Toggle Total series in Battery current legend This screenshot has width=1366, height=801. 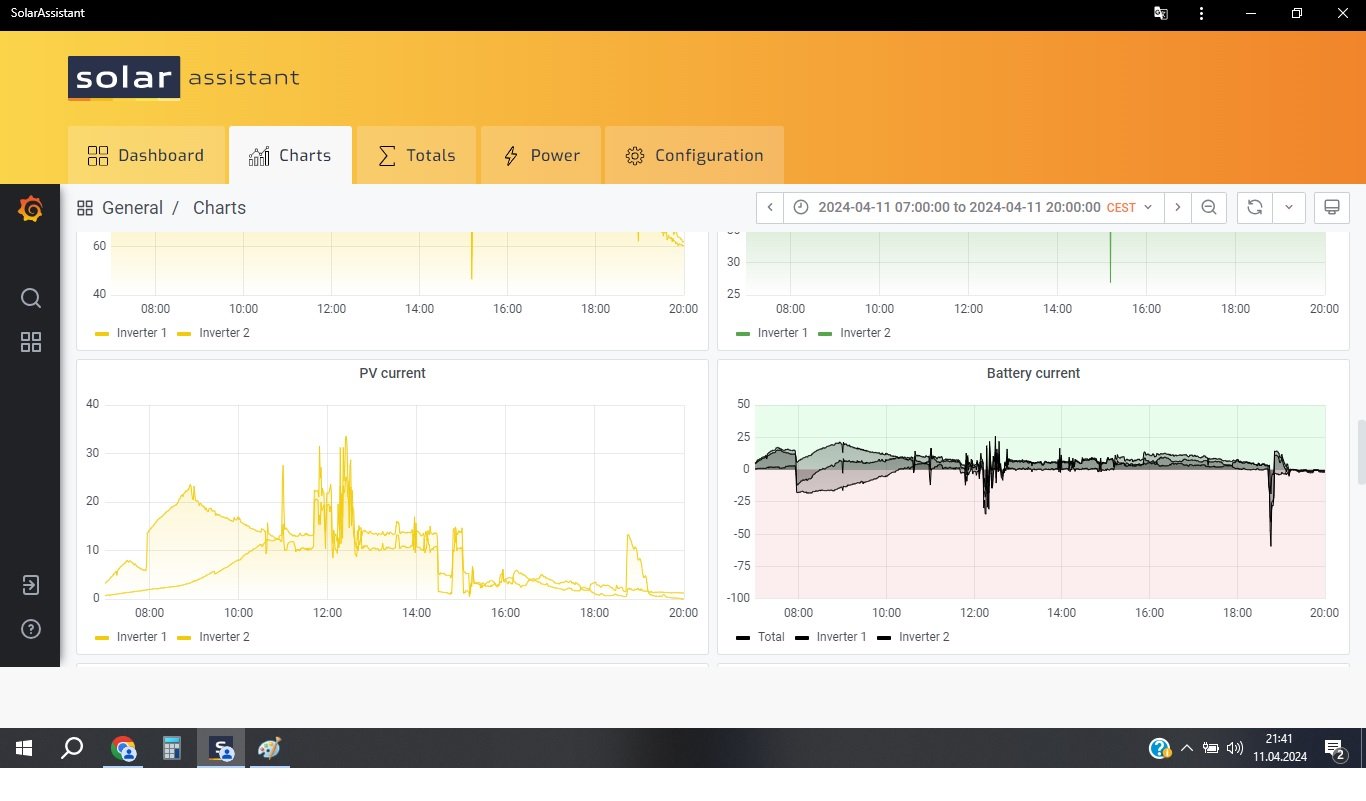tap(761, 637)
